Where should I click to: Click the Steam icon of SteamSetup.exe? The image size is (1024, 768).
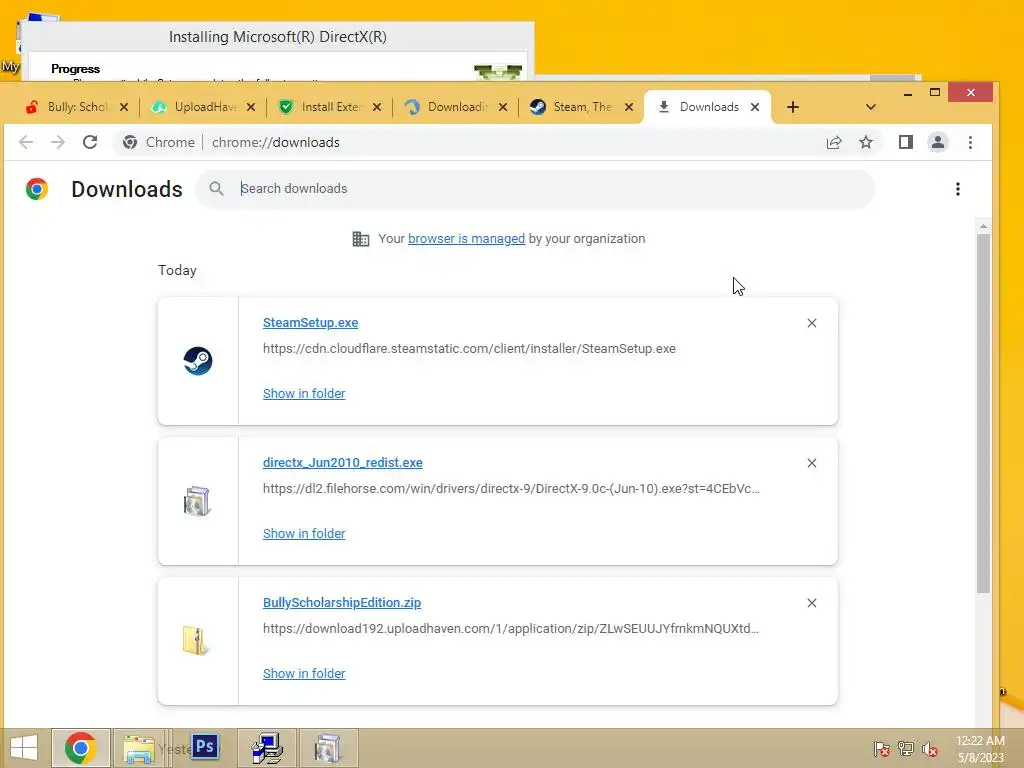click(198, 361)
